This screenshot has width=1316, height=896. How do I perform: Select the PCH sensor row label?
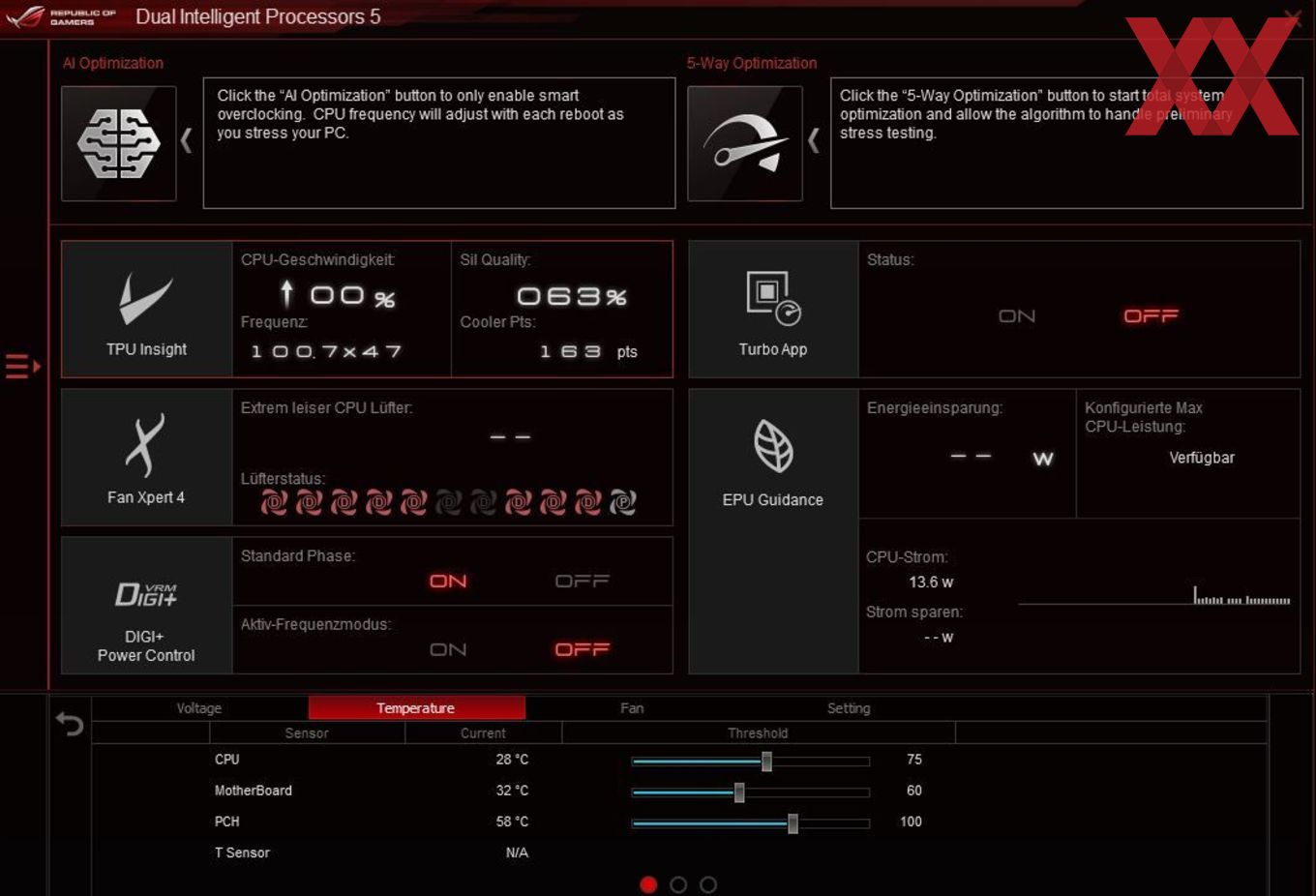226,821
